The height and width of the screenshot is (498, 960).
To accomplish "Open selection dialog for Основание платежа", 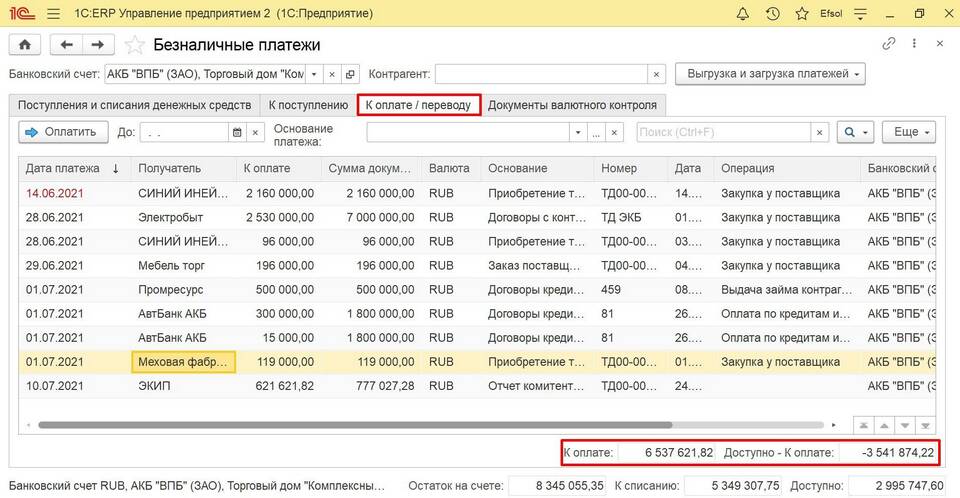I will coord(596,132).
